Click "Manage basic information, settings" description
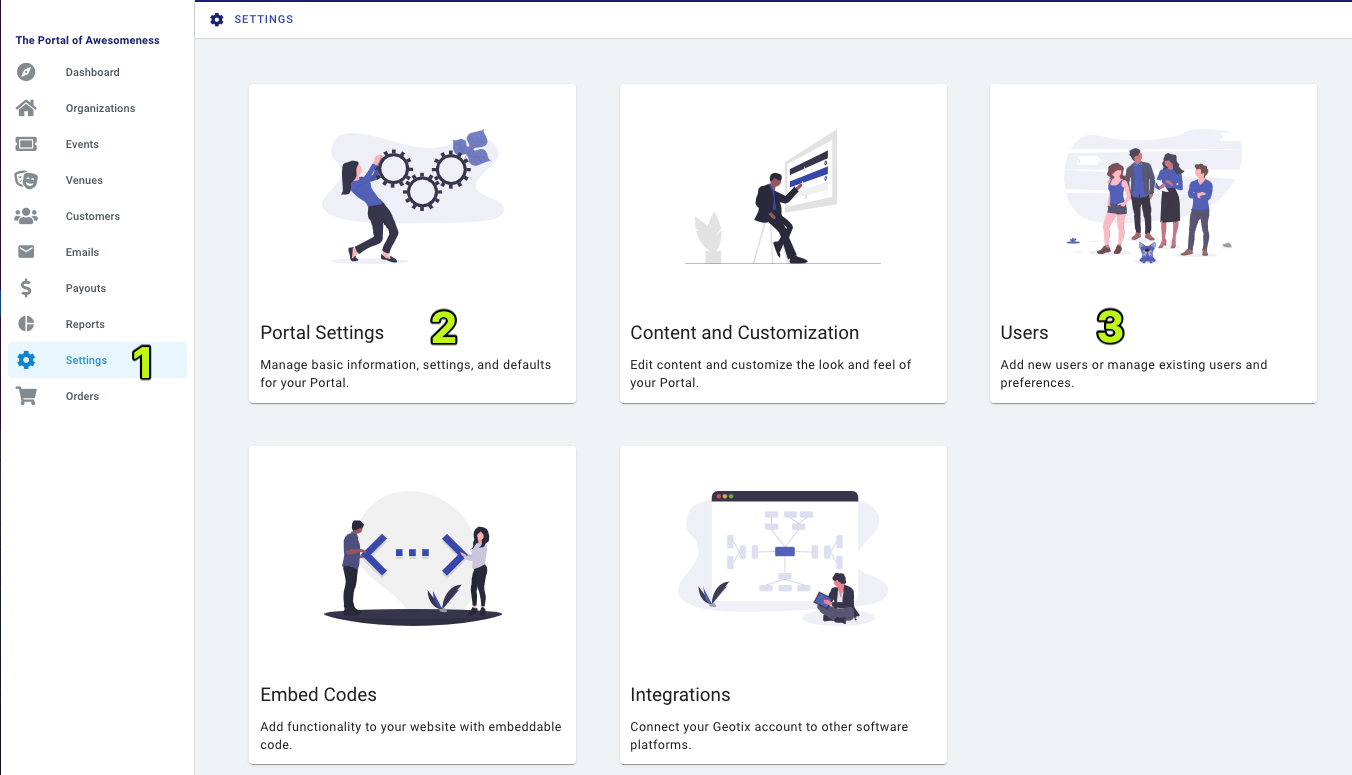1352x775 pixels. tap(405, 374)
